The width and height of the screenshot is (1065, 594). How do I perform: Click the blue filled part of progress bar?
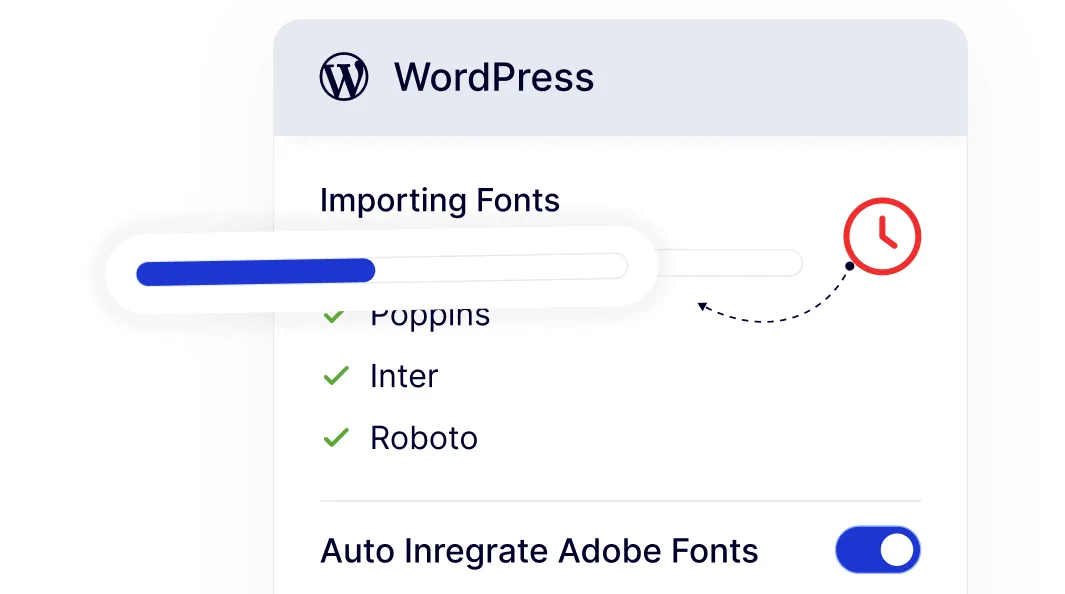click(x=255, y=271)
